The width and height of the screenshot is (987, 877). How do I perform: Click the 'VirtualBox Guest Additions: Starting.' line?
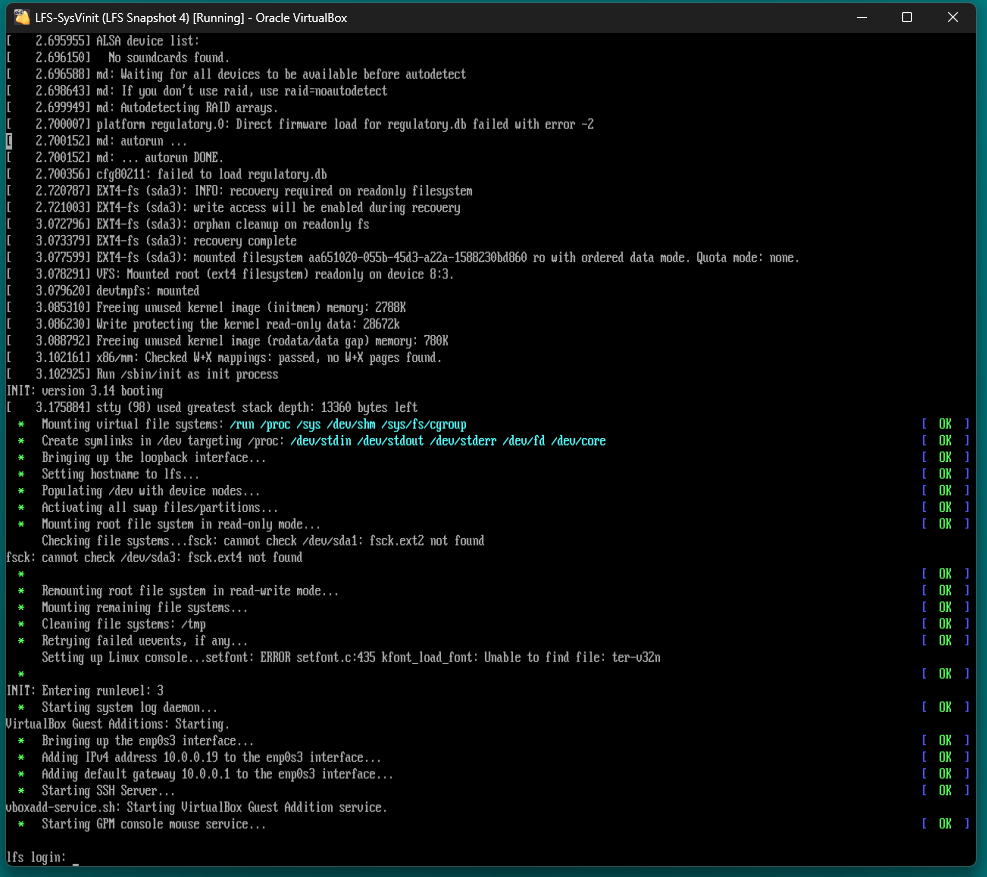117,724
